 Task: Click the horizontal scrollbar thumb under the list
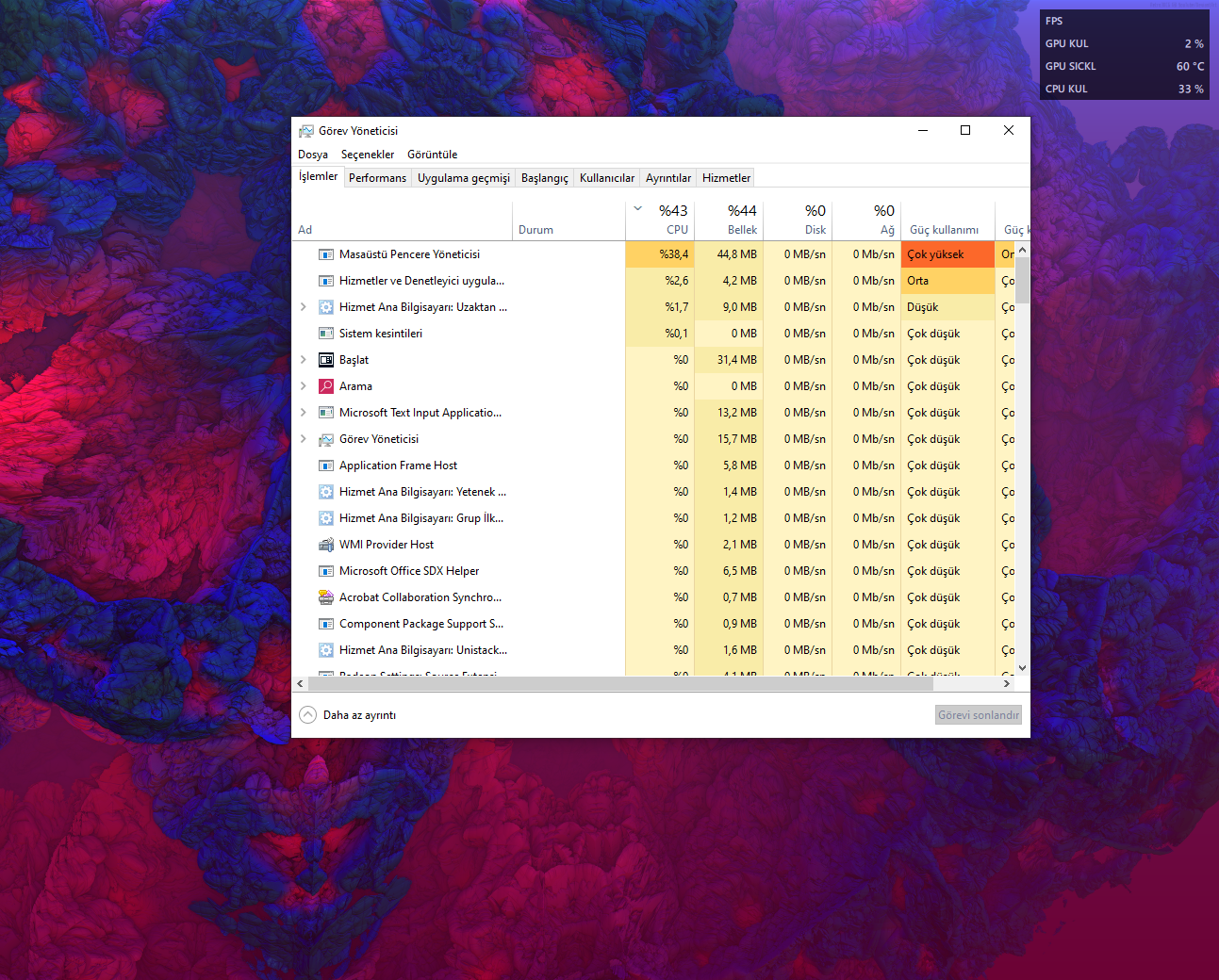(x=621, y=684)
